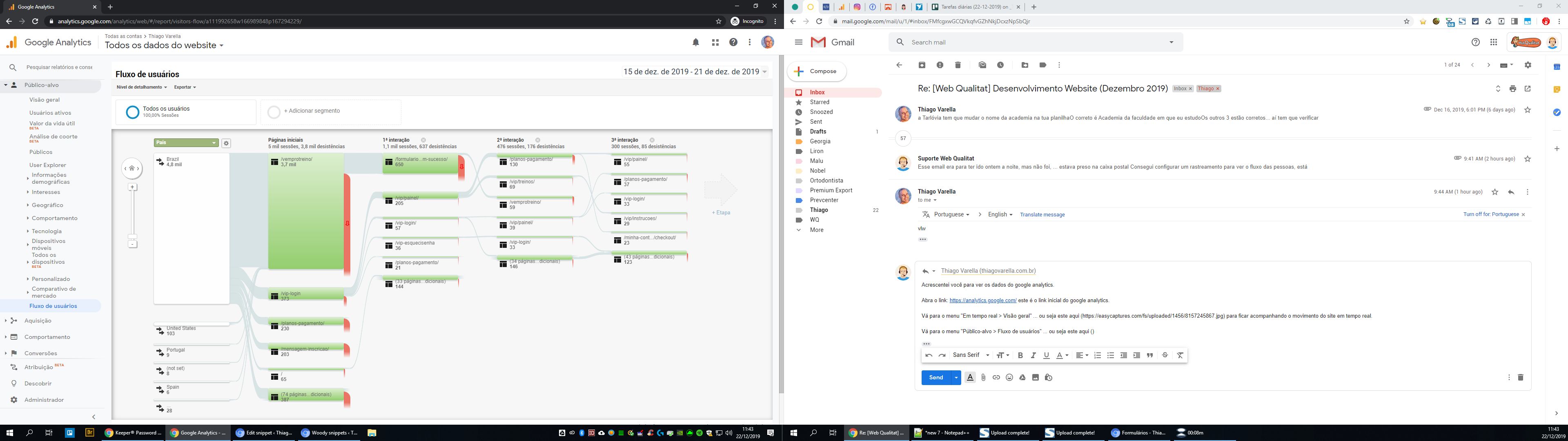The image size is (1568, 441).
Task: Click the flow zoom slider plus button
Action: [133, 187]
